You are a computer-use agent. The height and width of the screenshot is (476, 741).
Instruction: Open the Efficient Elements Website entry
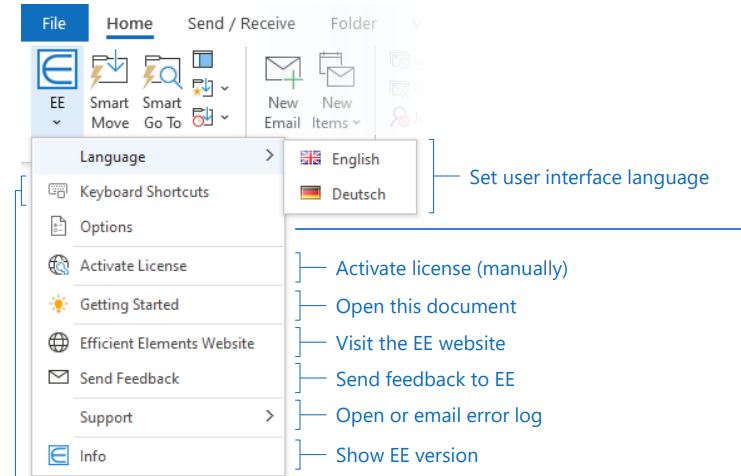click(167, 343)
